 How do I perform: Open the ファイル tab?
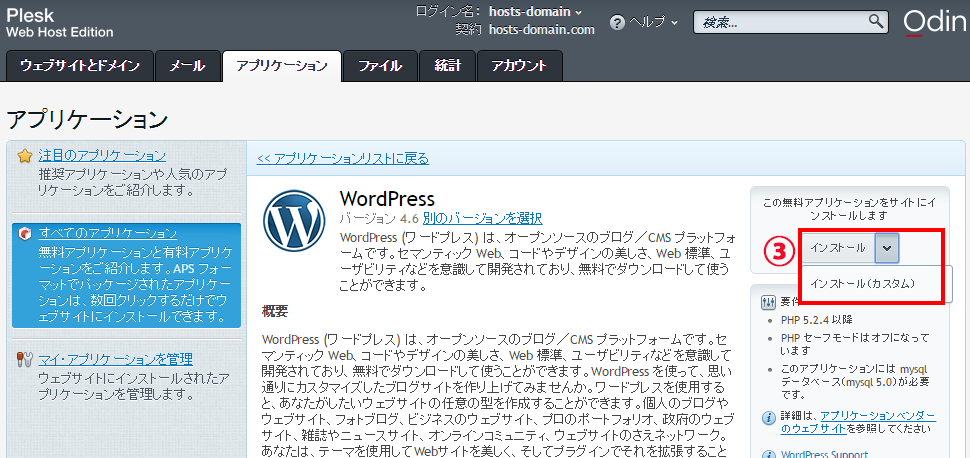point(380,66)
